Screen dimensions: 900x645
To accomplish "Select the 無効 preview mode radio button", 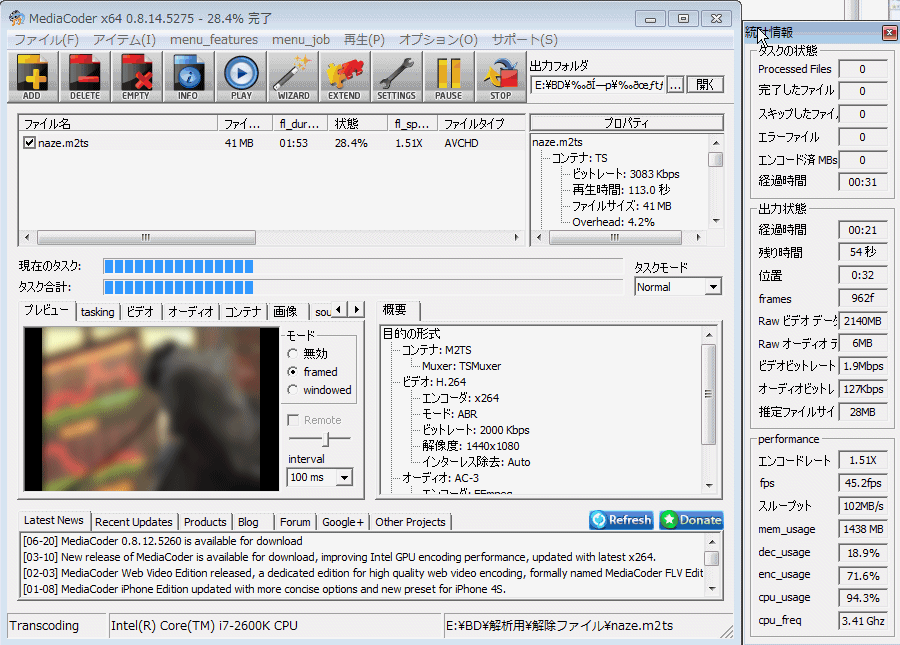I will pos(292,354).
